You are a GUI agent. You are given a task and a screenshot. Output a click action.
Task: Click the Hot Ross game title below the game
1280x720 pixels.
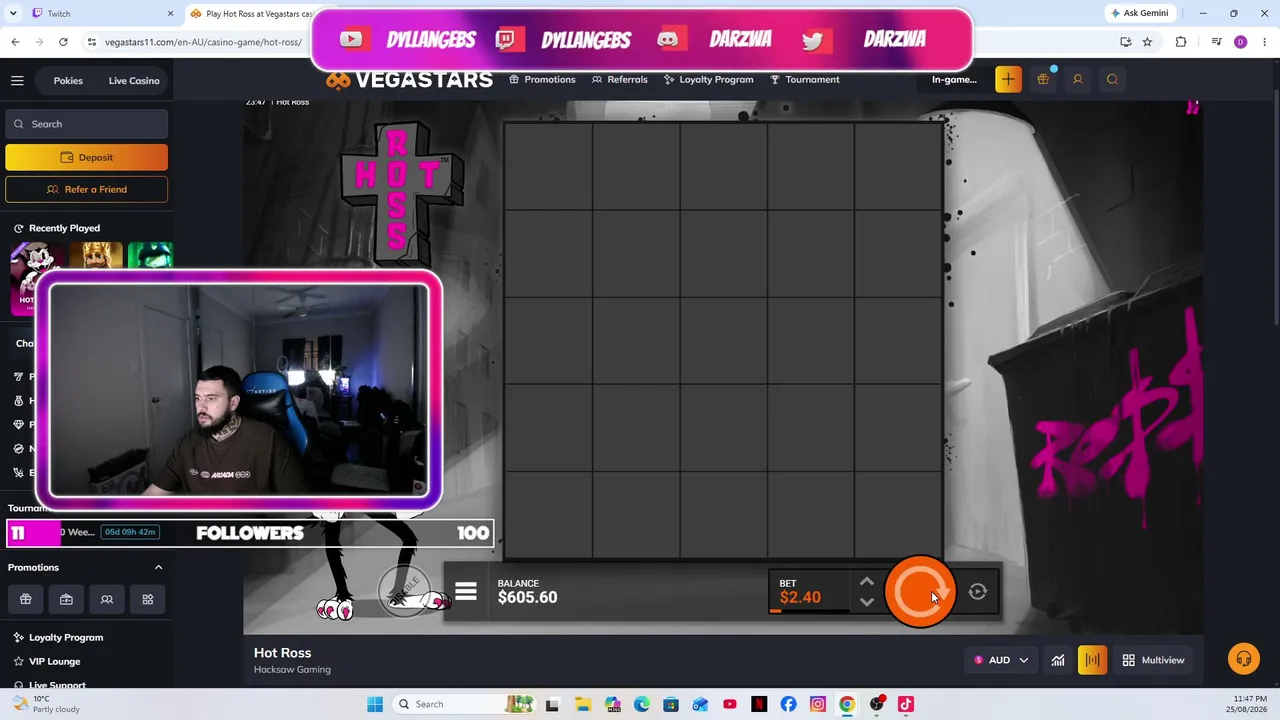click(x=282, y=653)
